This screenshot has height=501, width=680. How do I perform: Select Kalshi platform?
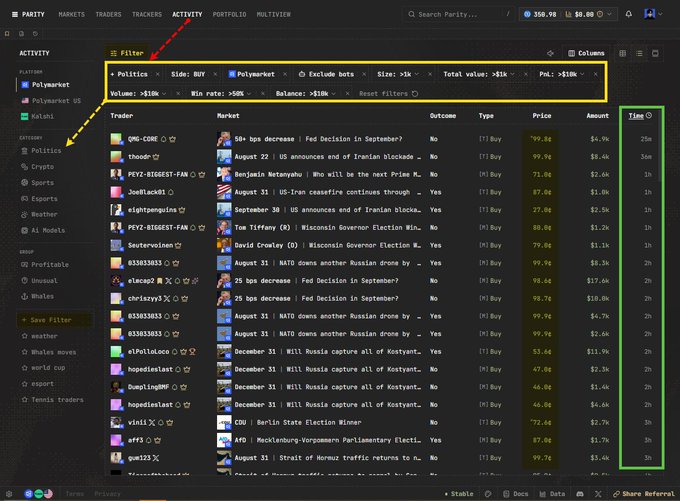coord(37,116)
